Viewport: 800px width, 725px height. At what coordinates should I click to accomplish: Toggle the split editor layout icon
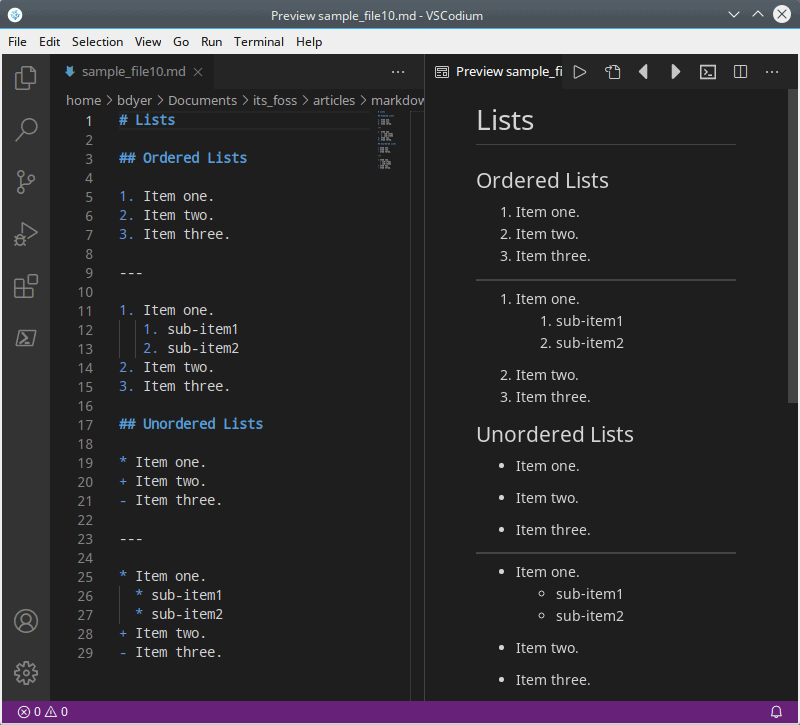(x=739, y=71)
